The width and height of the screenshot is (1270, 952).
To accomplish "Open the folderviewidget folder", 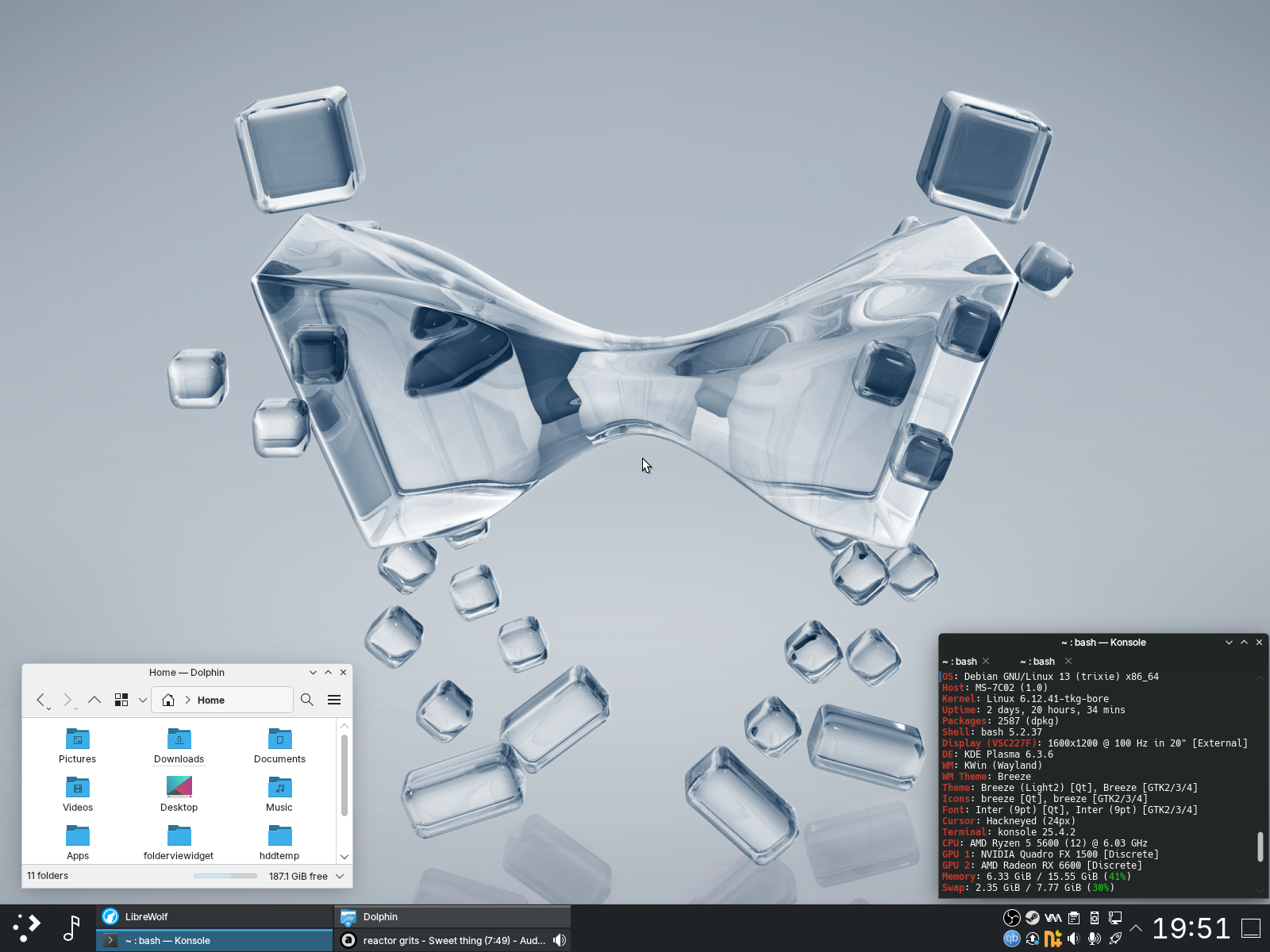I will coord(179,843).
